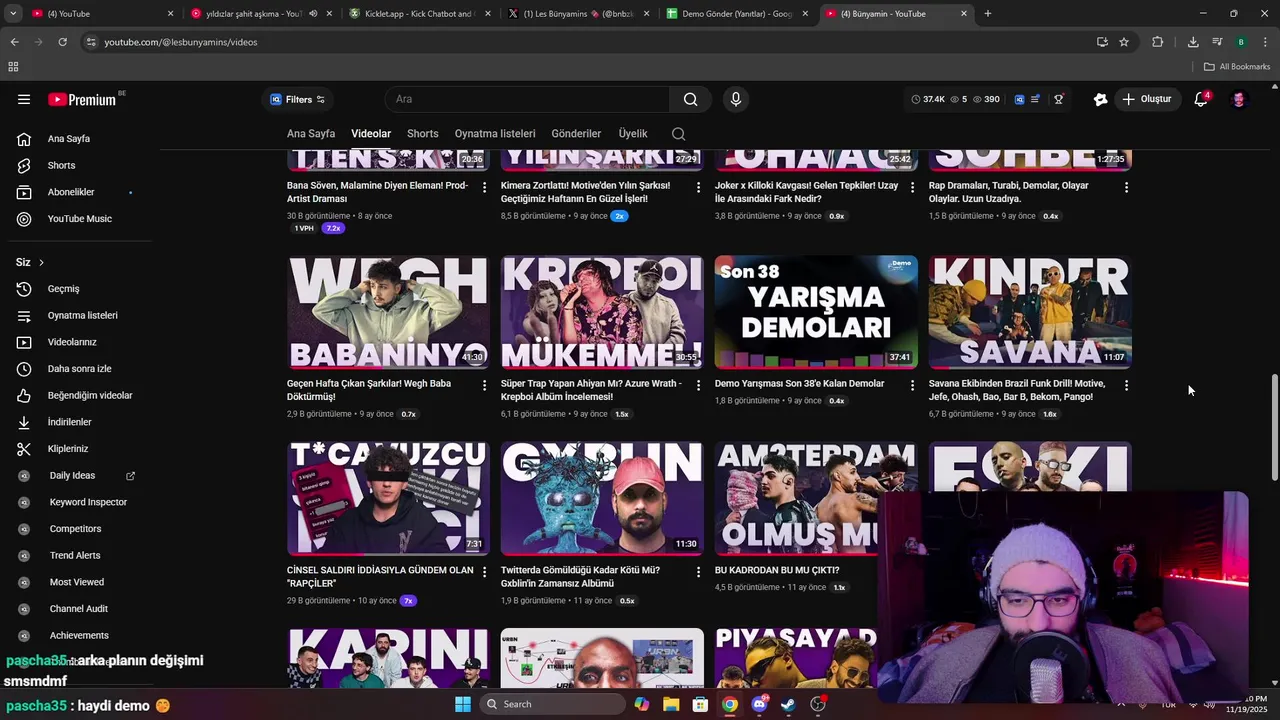Open options menu for 'Demo Yarışması Son 38'e' video
Viewport: 1280px width, 720px height.
click(x=912, y=385)
